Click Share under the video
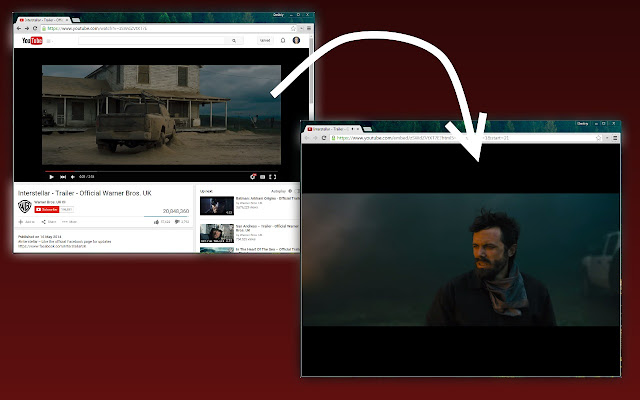Screen dimensions: 640x400 click(x=49, y=222)
